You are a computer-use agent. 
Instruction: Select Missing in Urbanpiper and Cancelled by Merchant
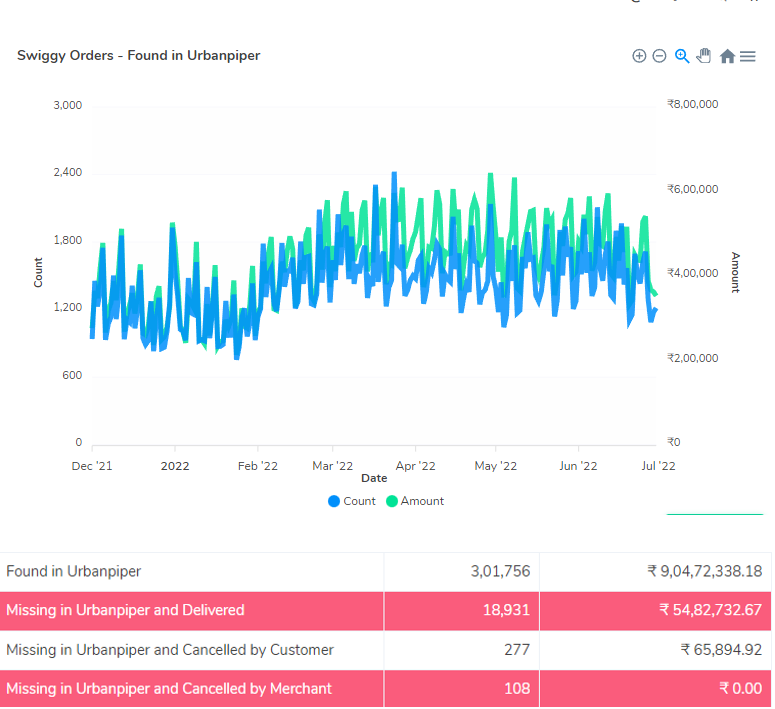tap(169, 689)
